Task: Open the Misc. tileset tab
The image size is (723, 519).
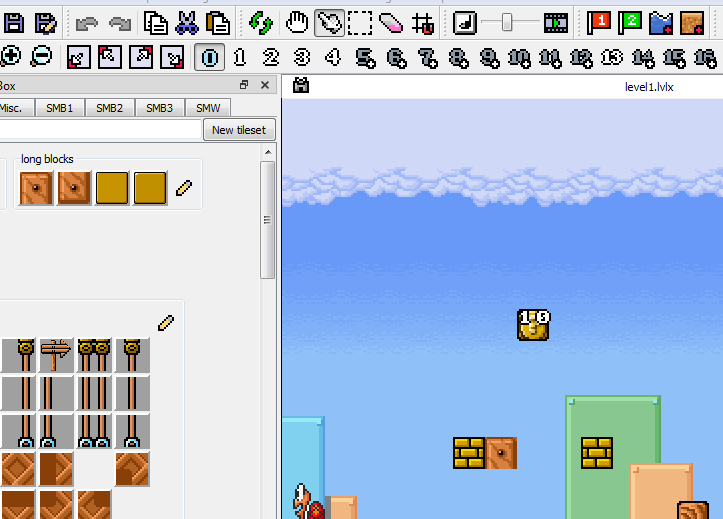Action: tap(14, 108)
